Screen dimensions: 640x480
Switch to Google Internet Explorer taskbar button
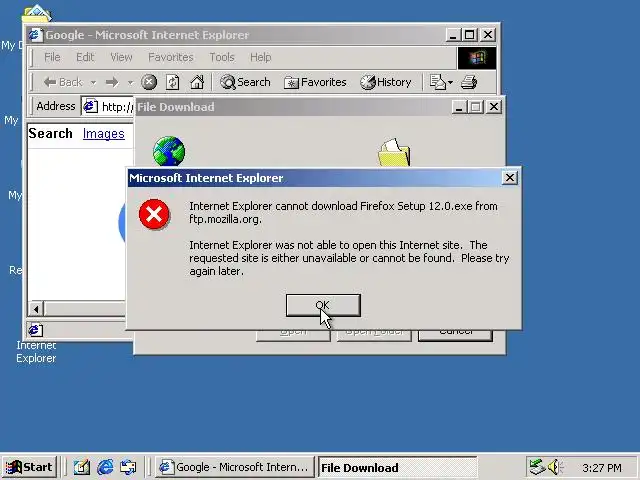tap(235, 467)
